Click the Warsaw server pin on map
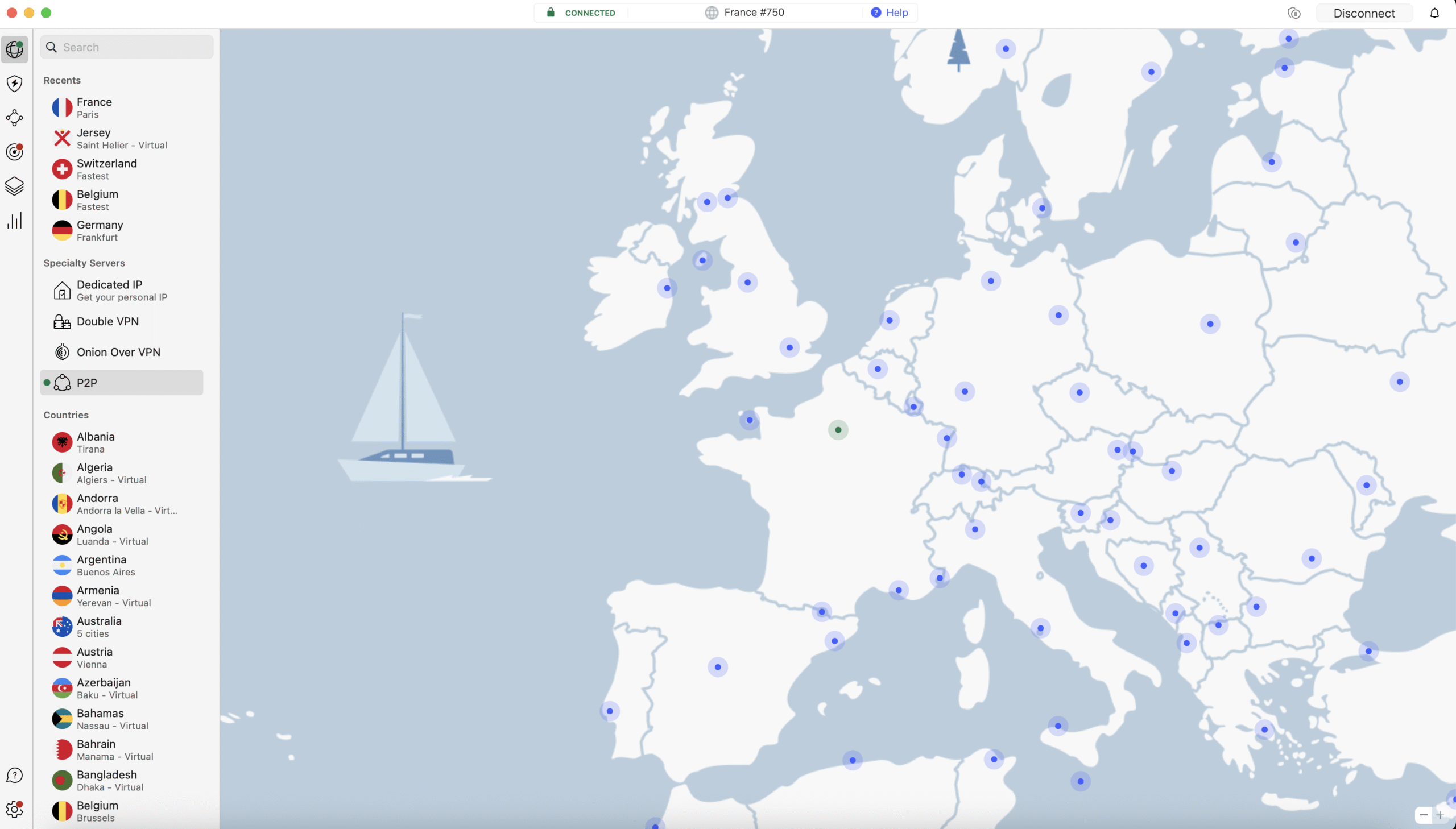The width and height of the screenshot is (1456, 829). (1210, 324)
